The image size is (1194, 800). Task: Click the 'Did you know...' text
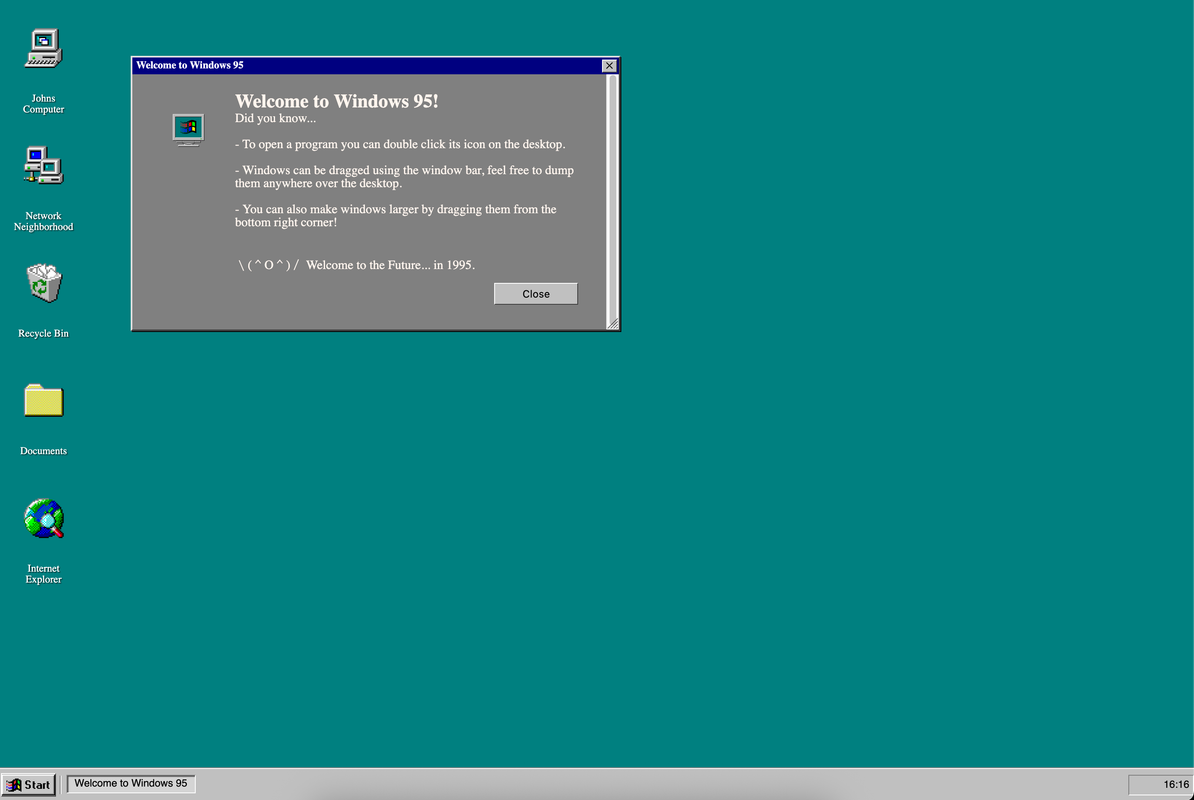click(x=275, y=119)
